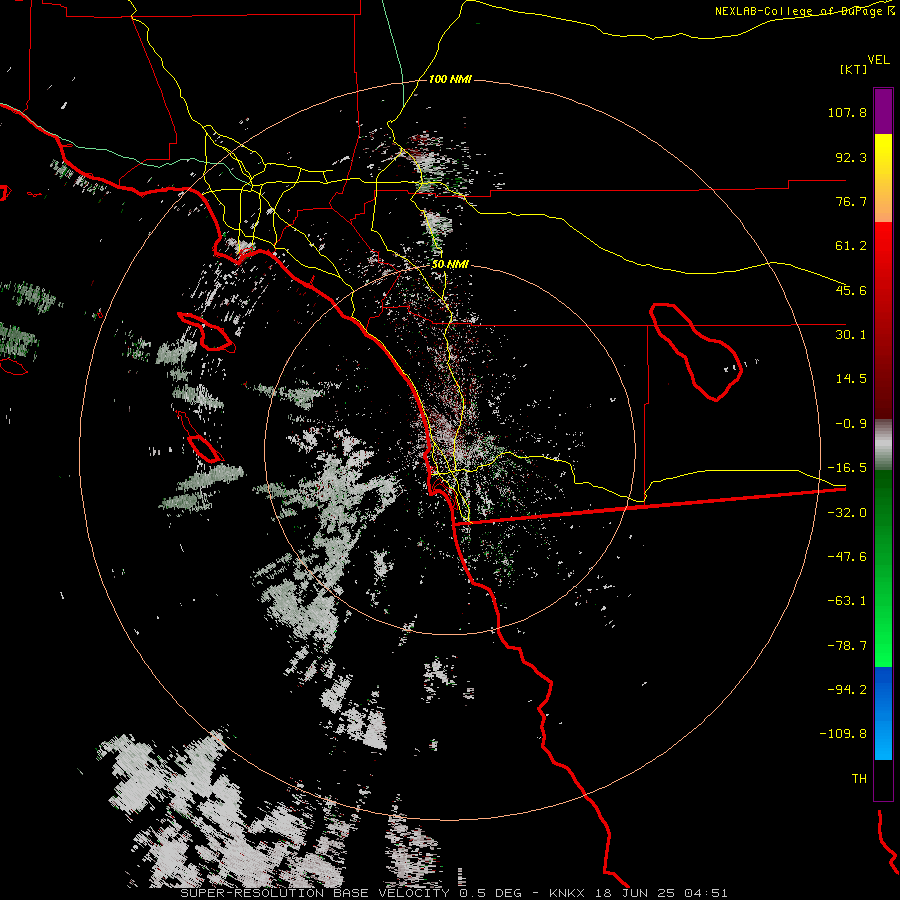Click the 50 NMI range ring label
The height and width of the screenshot is (900, 900).
pos(450,265)
